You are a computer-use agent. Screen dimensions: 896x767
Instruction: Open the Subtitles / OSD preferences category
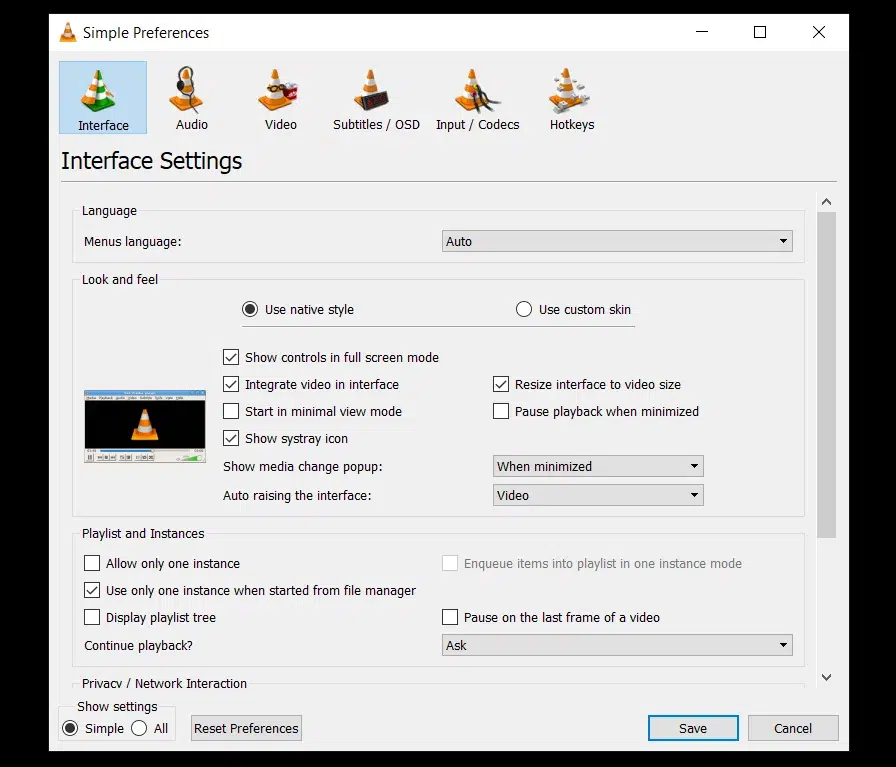tap(376, 98)
